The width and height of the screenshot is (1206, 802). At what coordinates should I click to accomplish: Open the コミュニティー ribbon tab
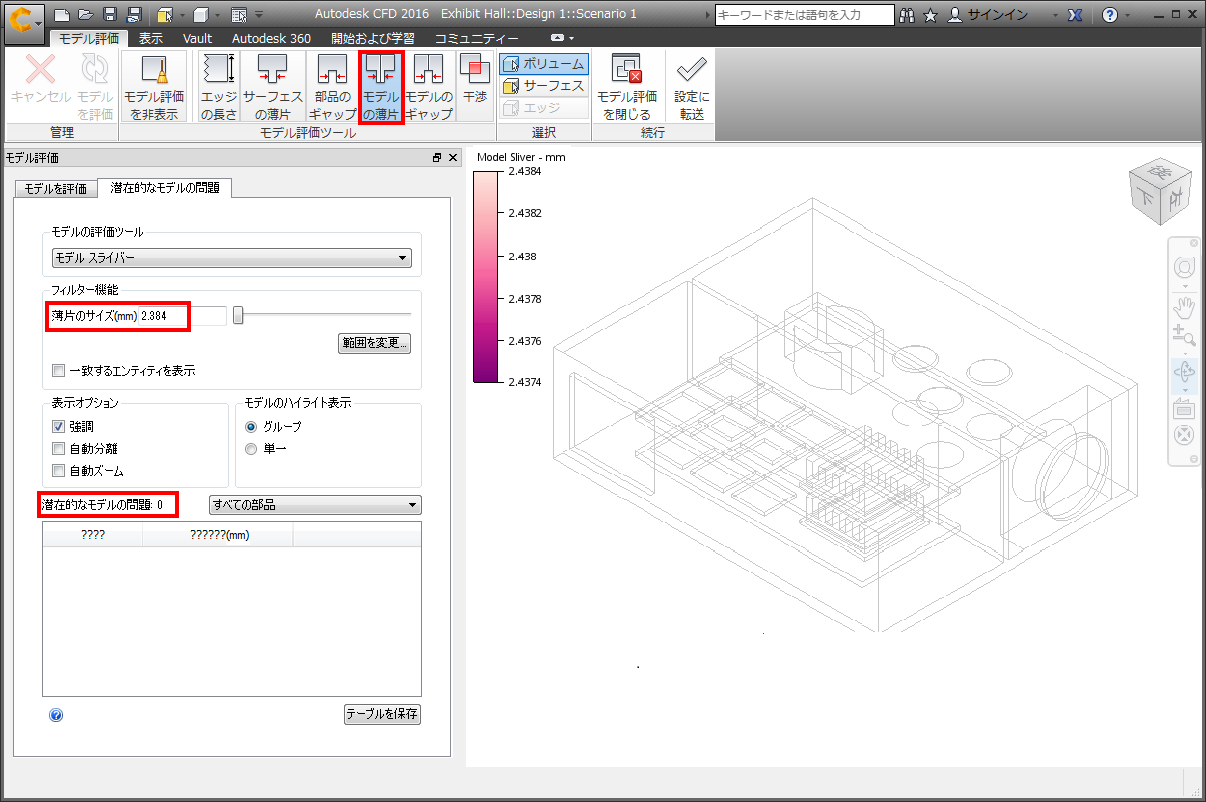(x=476, y=38)
